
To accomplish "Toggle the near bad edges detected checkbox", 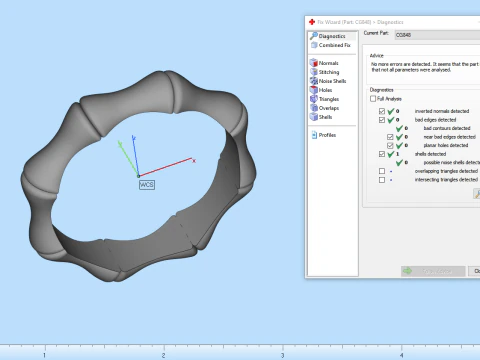I will point(390,137).
